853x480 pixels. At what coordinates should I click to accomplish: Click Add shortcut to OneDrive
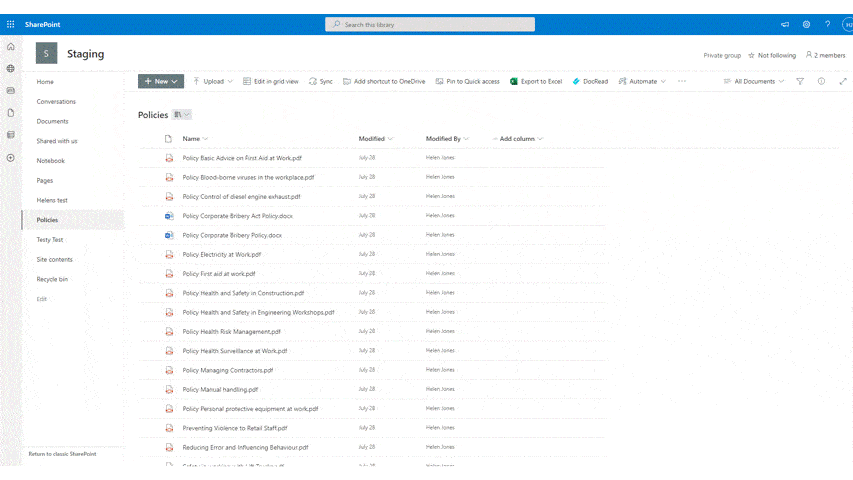click(x=384, y=82)
